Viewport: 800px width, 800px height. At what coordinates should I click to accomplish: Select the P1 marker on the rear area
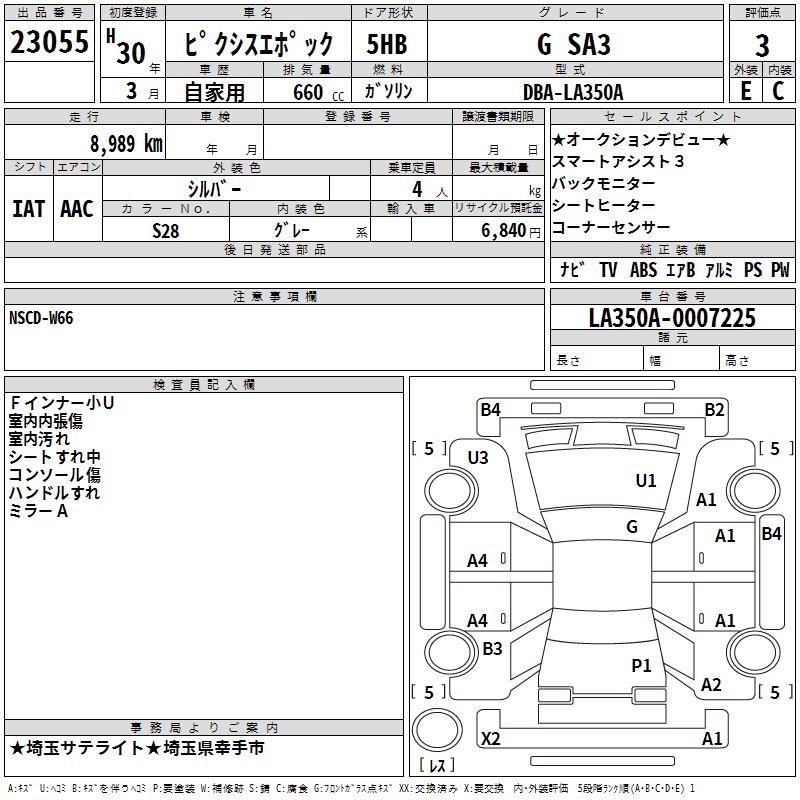coord(641,665)
